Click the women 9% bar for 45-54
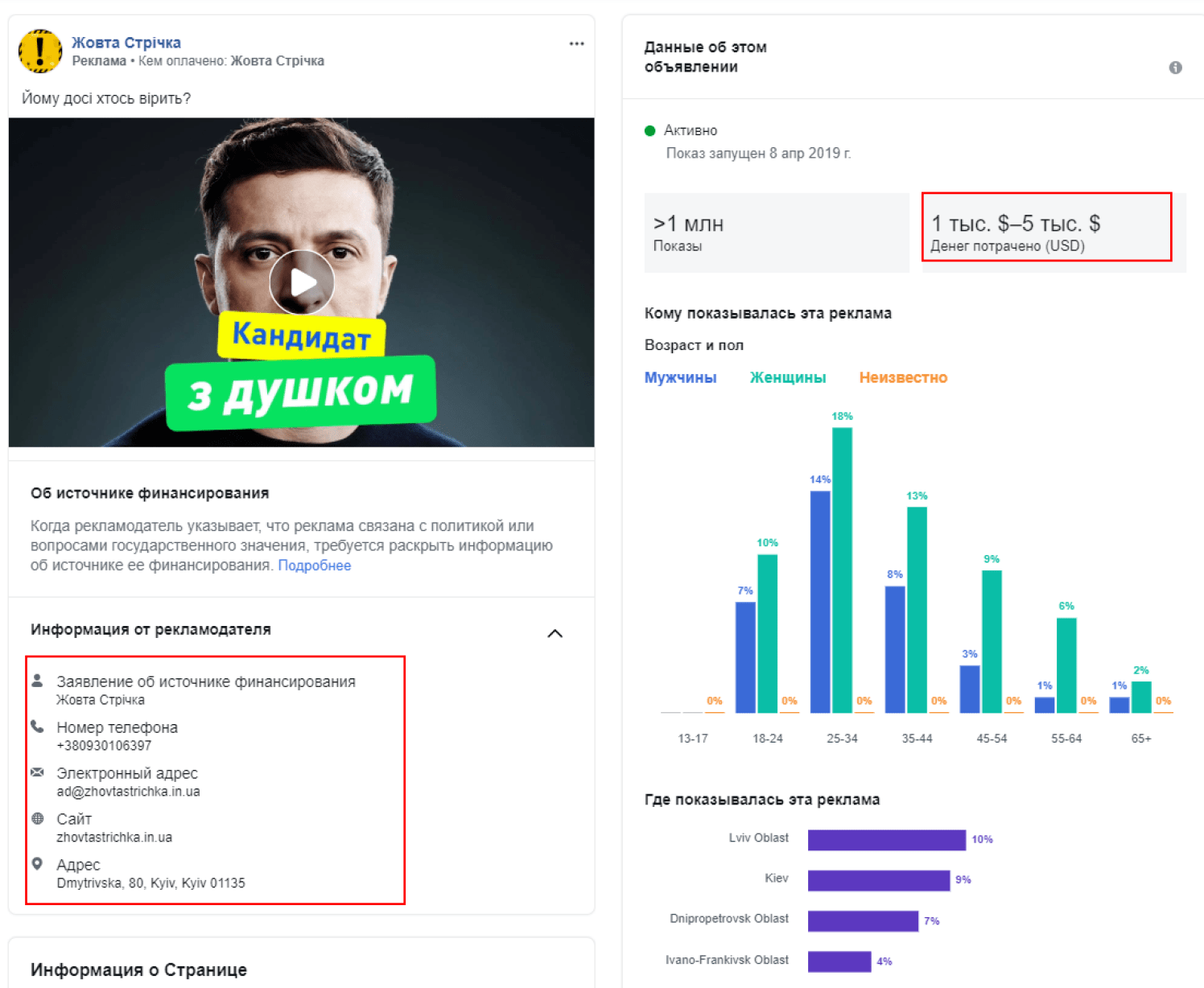Viewport: 1204px width, 988px height. coord(992,641)
